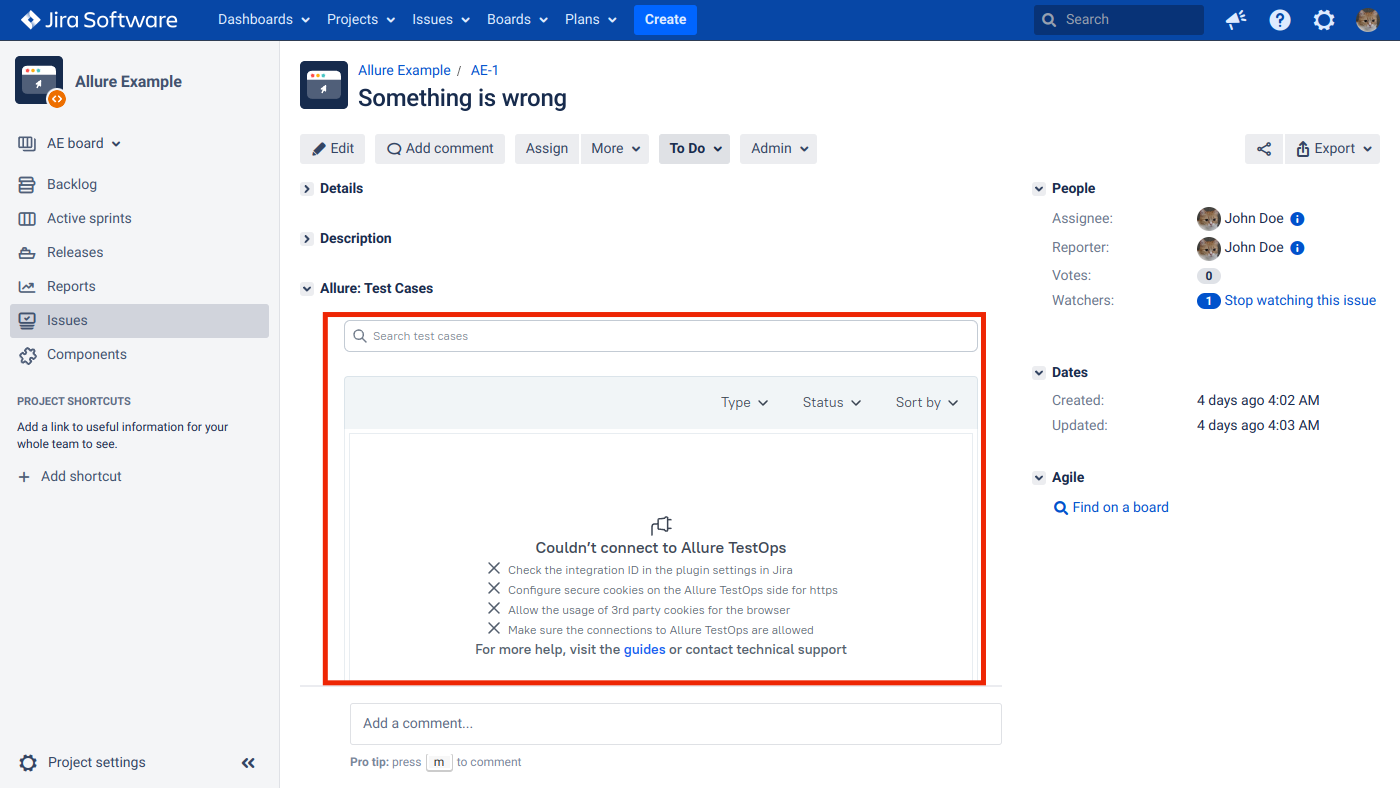This screenshot has width=1400, height=788.
Task: Click the Add a comment box
Action: [676, 723]
